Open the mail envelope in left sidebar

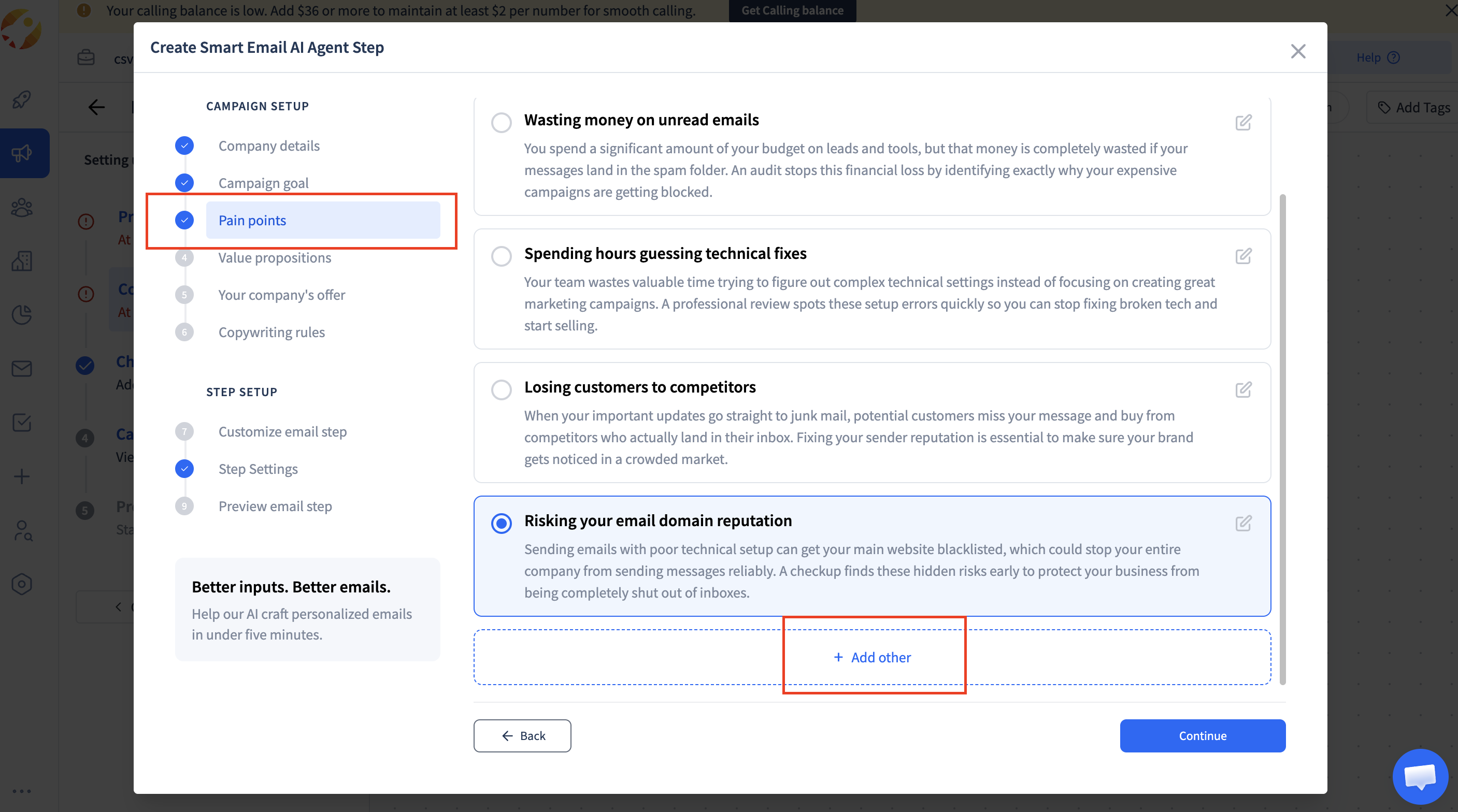[22, 369]
